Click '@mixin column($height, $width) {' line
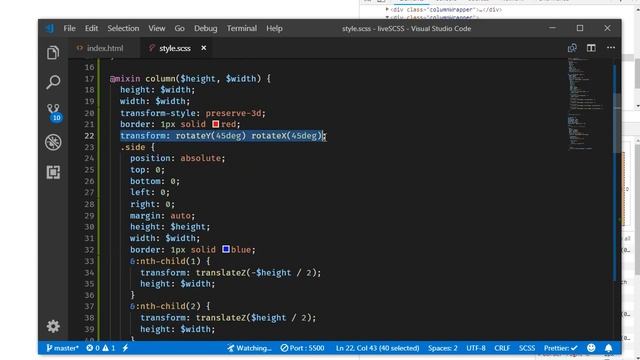Viewport: 640px width, 360px height. (190, 78)
